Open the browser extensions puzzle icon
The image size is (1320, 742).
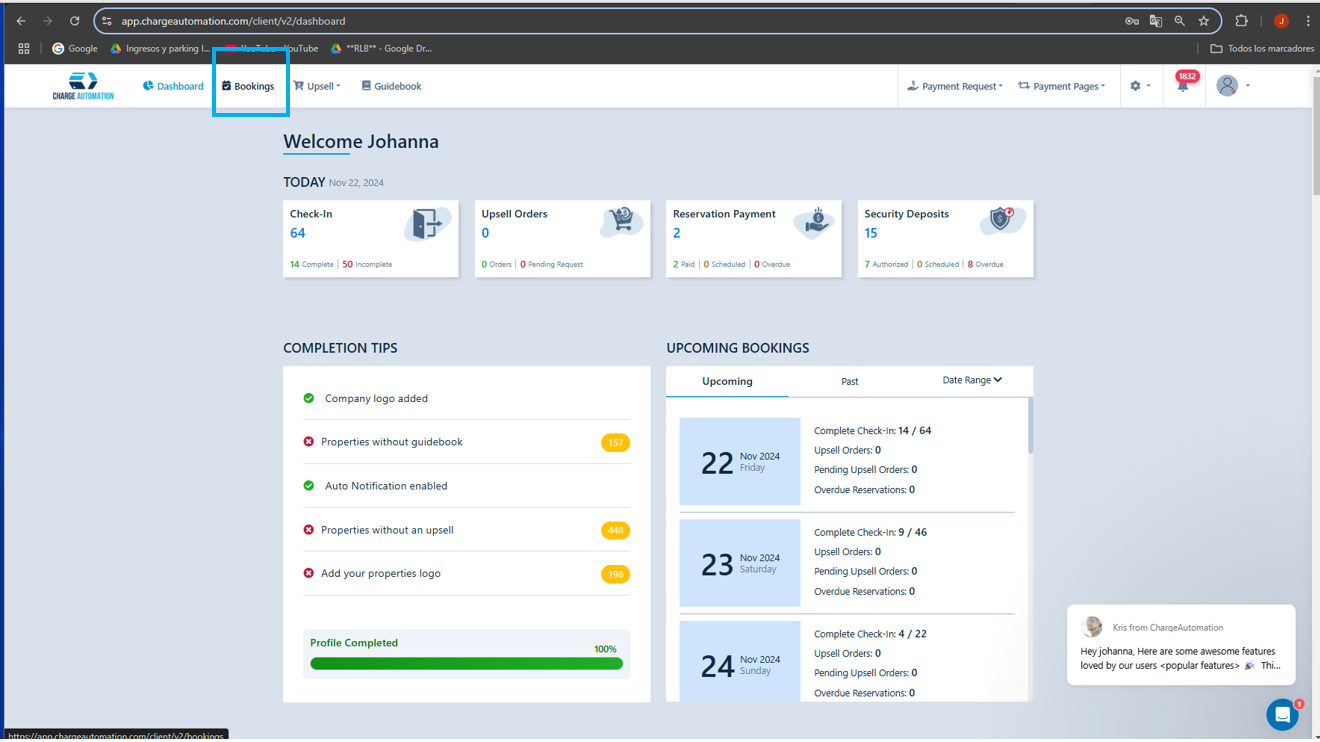click(x=1242, y=21)
